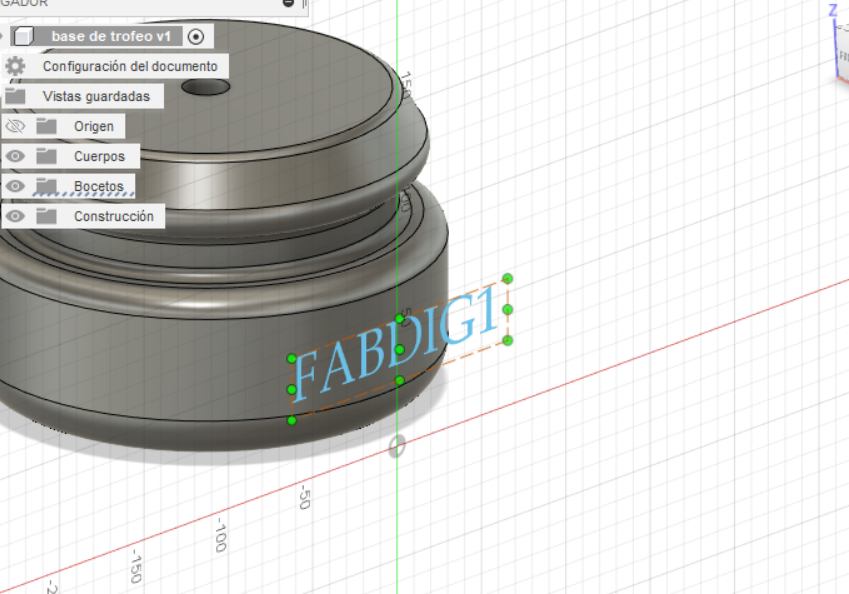
Task: Open Configuración del documento in the browser
Action: point(130,66)
